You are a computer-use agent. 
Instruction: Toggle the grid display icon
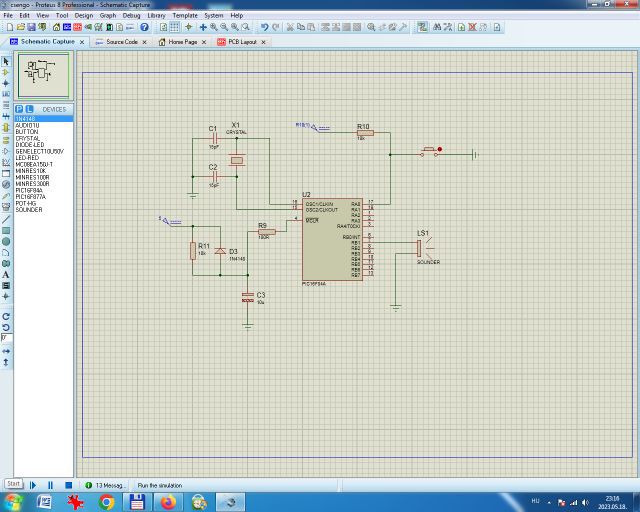175,27
